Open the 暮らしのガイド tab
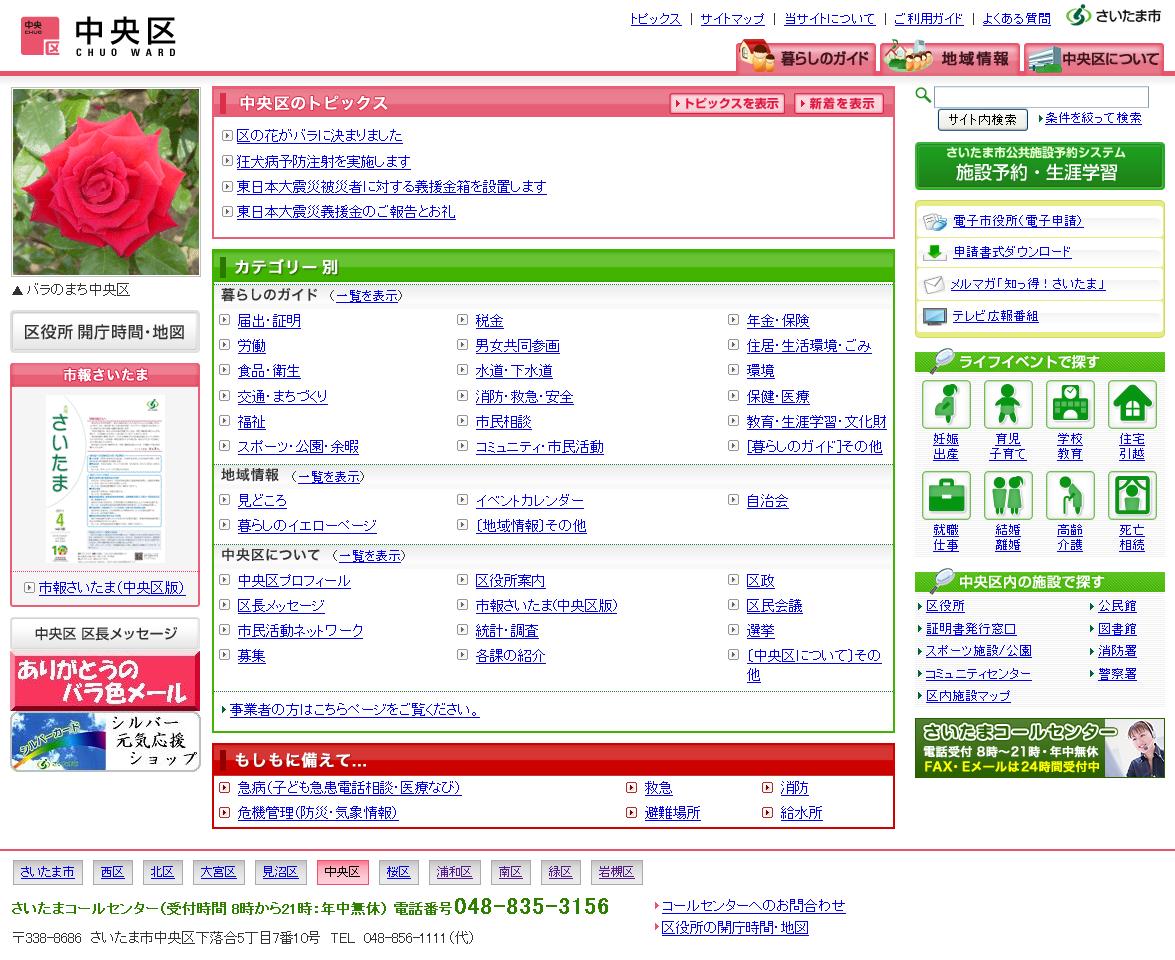The width and height of the screenshot is (1175, 960). pyautogui.click(x=806, y=58)
